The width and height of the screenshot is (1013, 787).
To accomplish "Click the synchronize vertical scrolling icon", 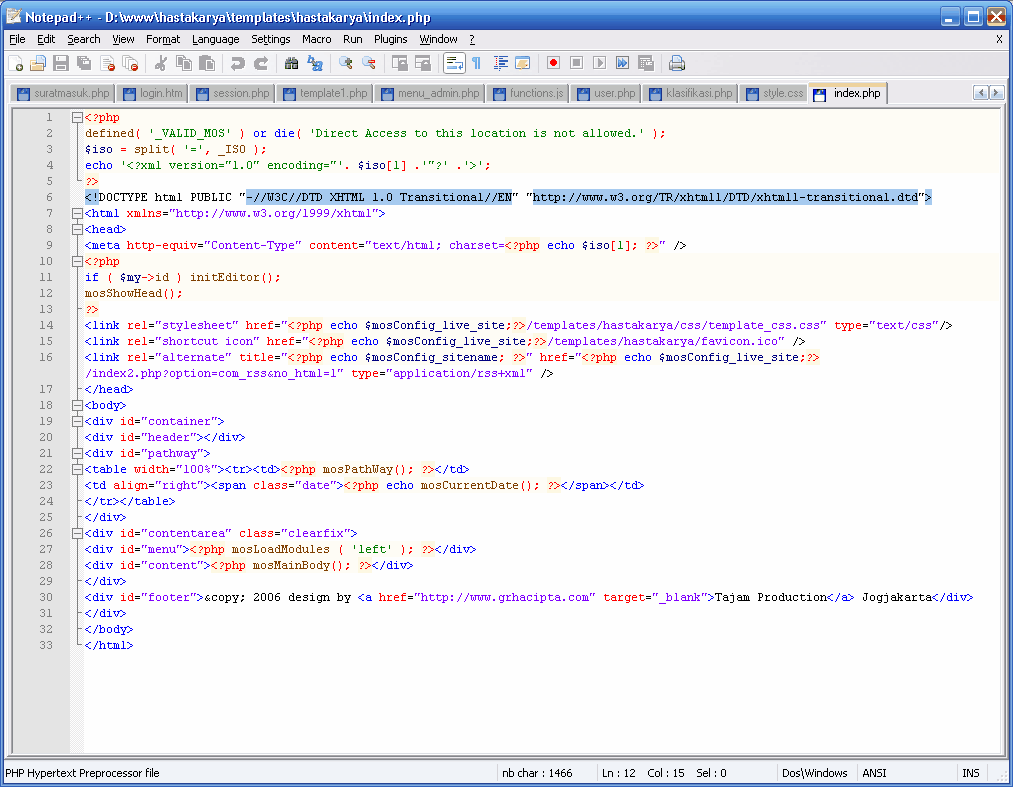I will (400, 63).
